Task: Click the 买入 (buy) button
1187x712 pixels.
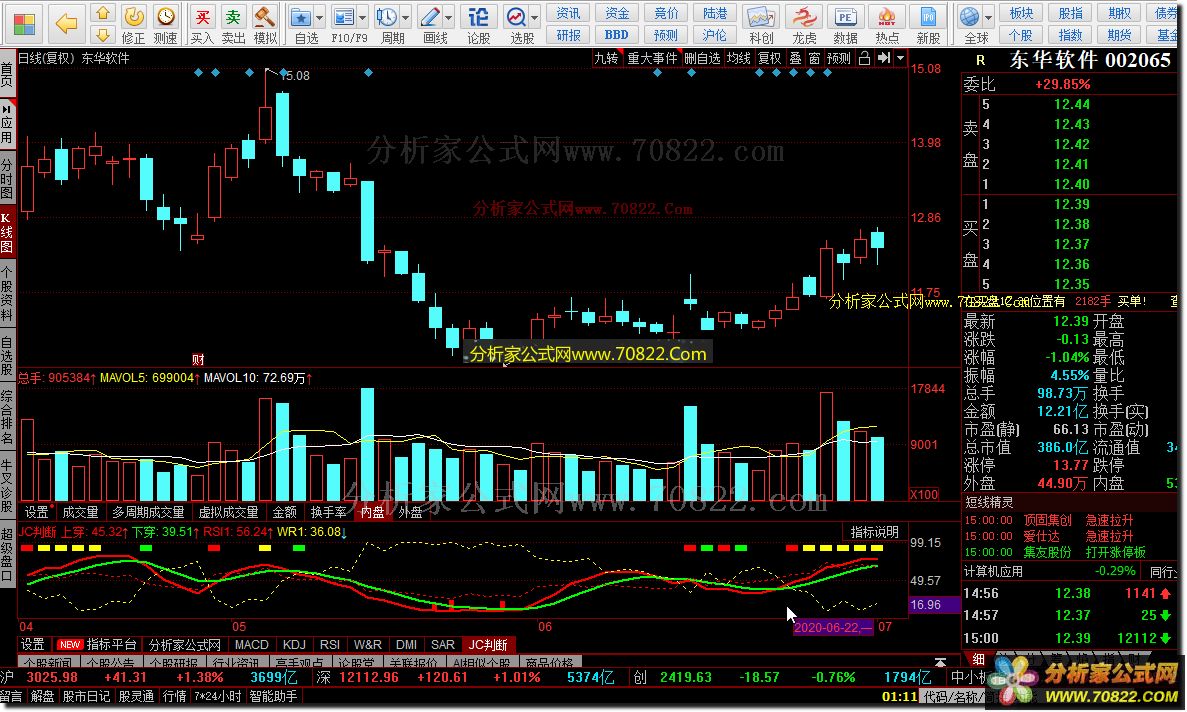Action: (x=202, y=24)
